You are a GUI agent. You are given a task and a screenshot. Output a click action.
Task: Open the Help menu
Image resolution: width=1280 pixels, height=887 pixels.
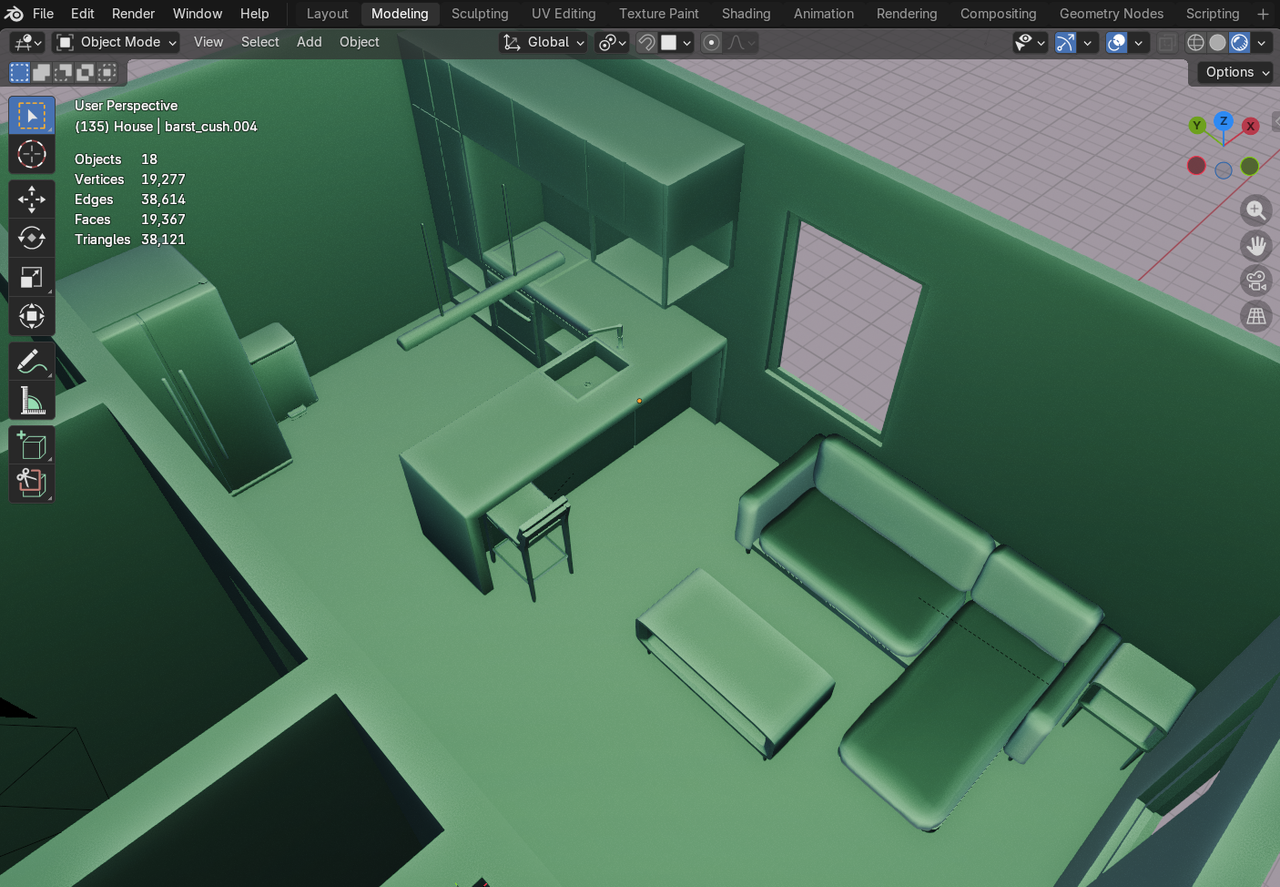click(x=254, y=13)
